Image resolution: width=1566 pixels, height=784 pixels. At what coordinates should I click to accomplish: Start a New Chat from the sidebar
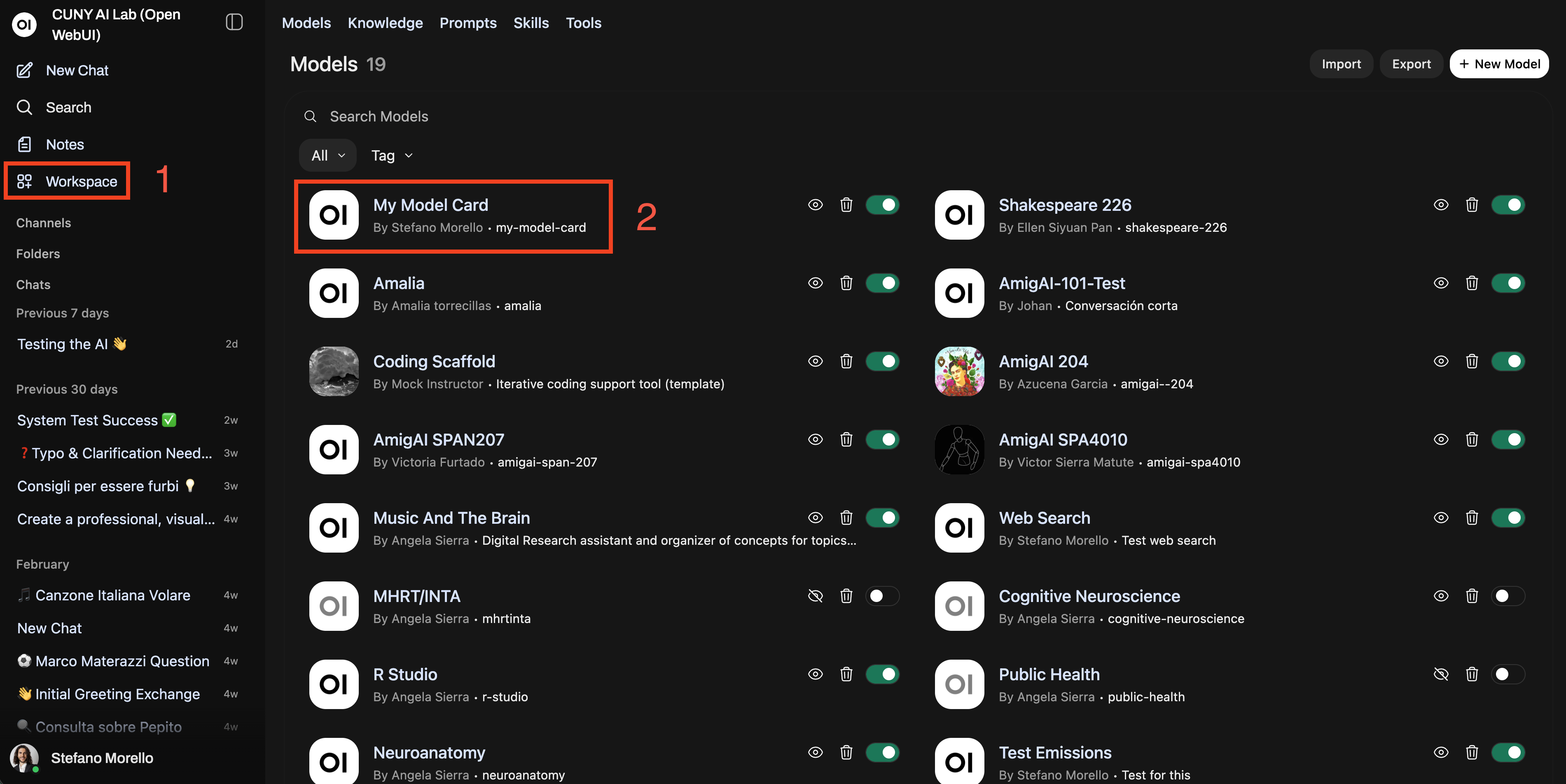tap(77, 70)
